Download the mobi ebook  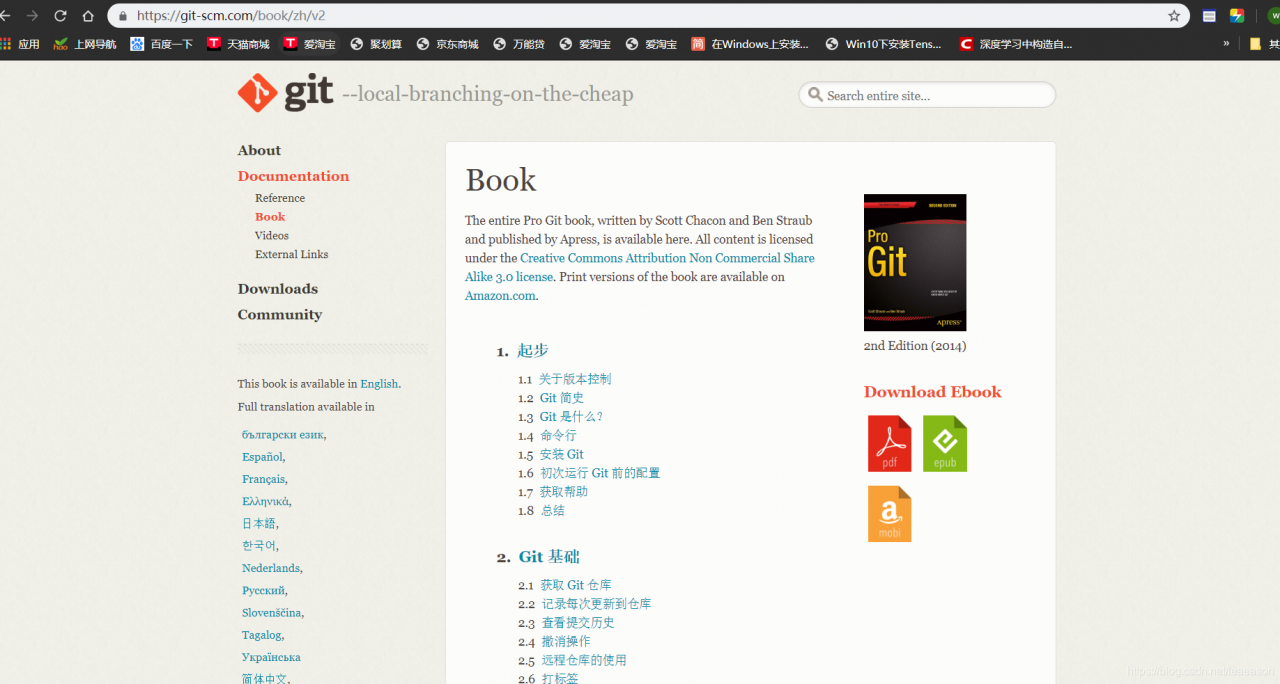point(889,513)
